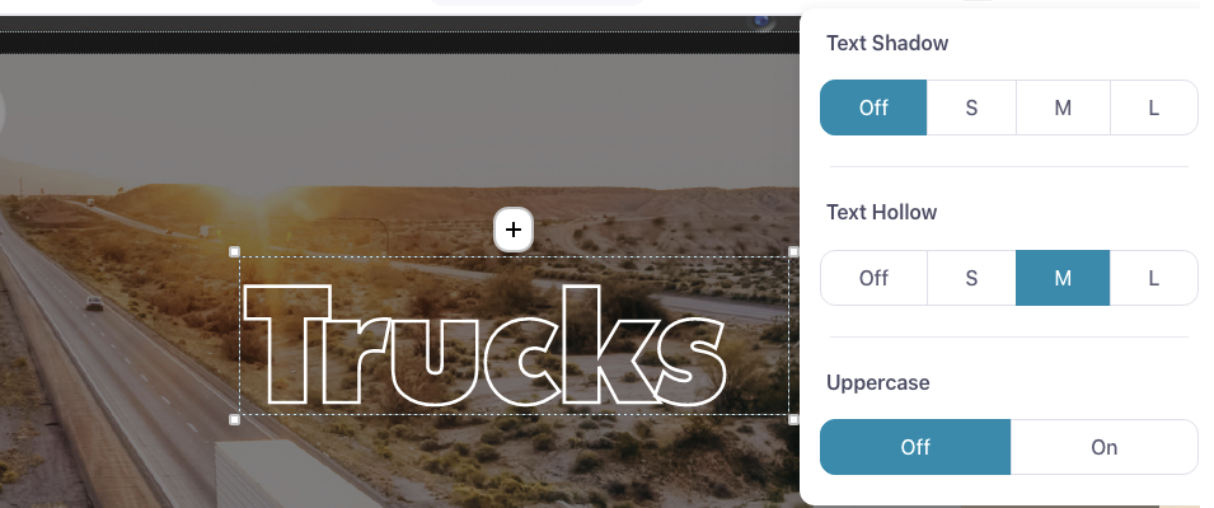Set Text Hollow to L
Viewport: 1214px width, 508px height.
point(1154,278)
